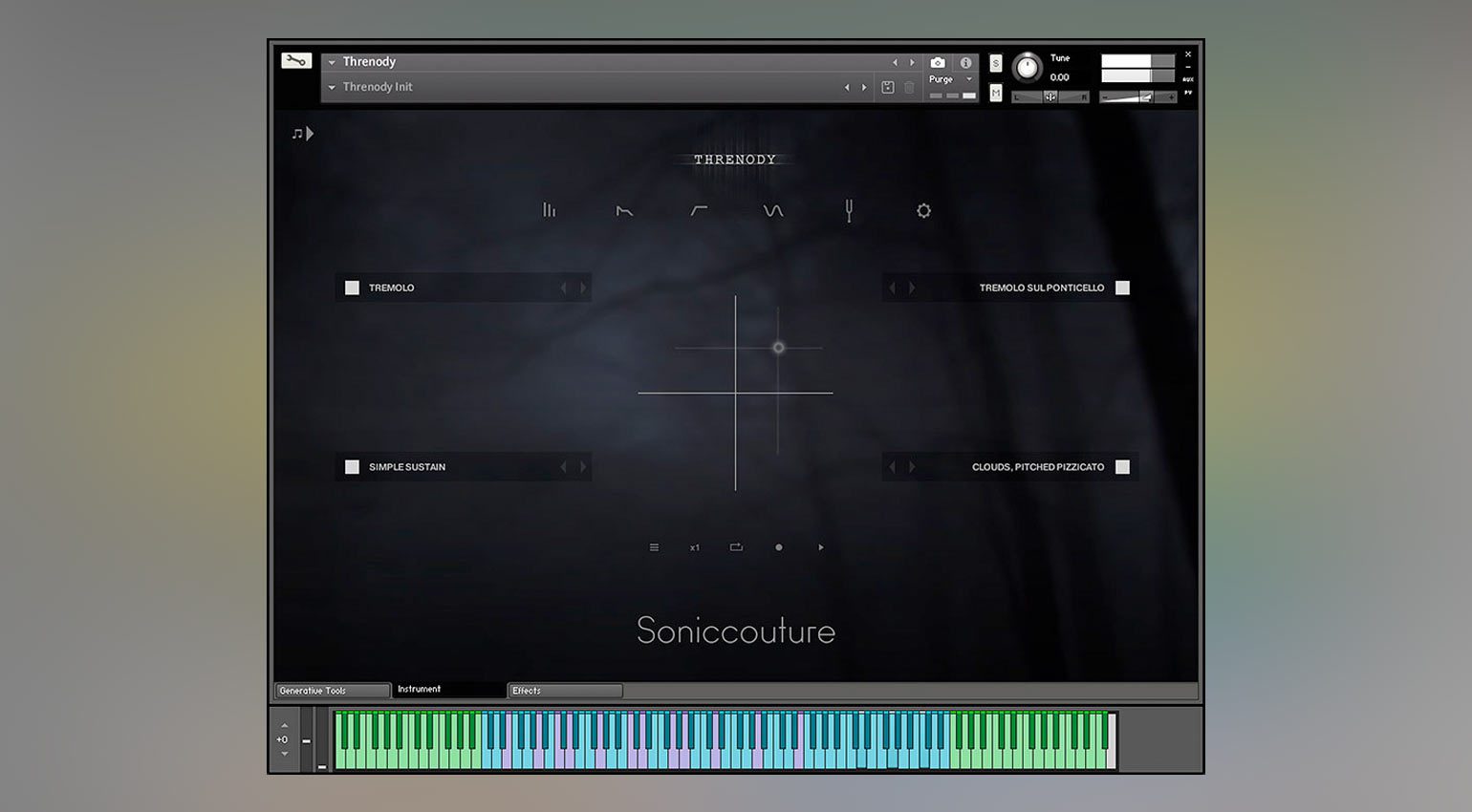The image size is (1472, 812).
Task: Click the Threnody title heading
Action: point(735,160)
